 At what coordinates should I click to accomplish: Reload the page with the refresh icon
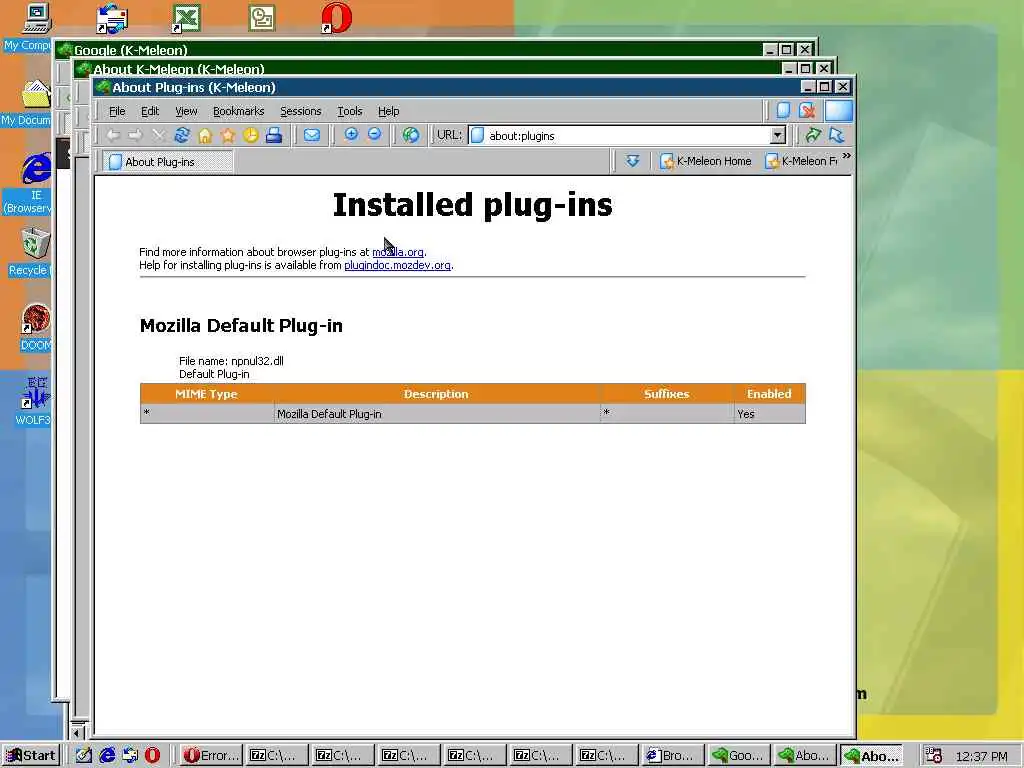point(182,135)
